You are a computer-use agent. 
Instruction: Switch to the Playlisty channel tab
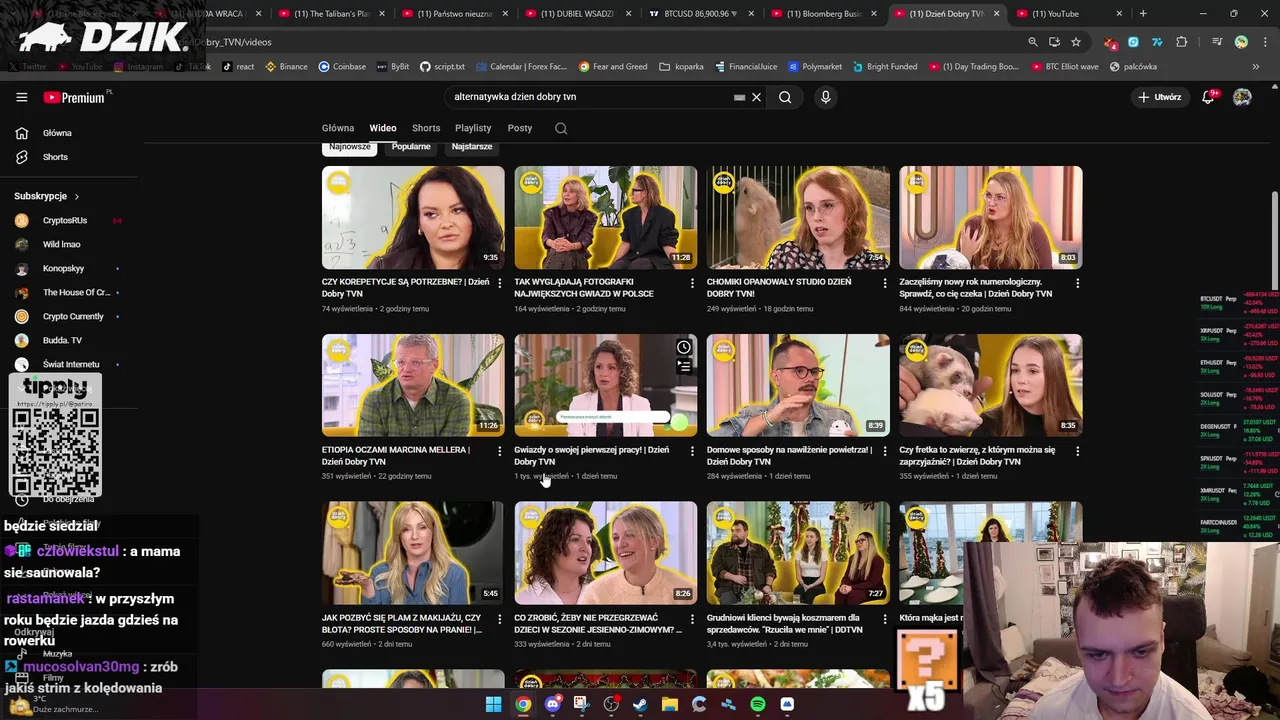(473, 128)
